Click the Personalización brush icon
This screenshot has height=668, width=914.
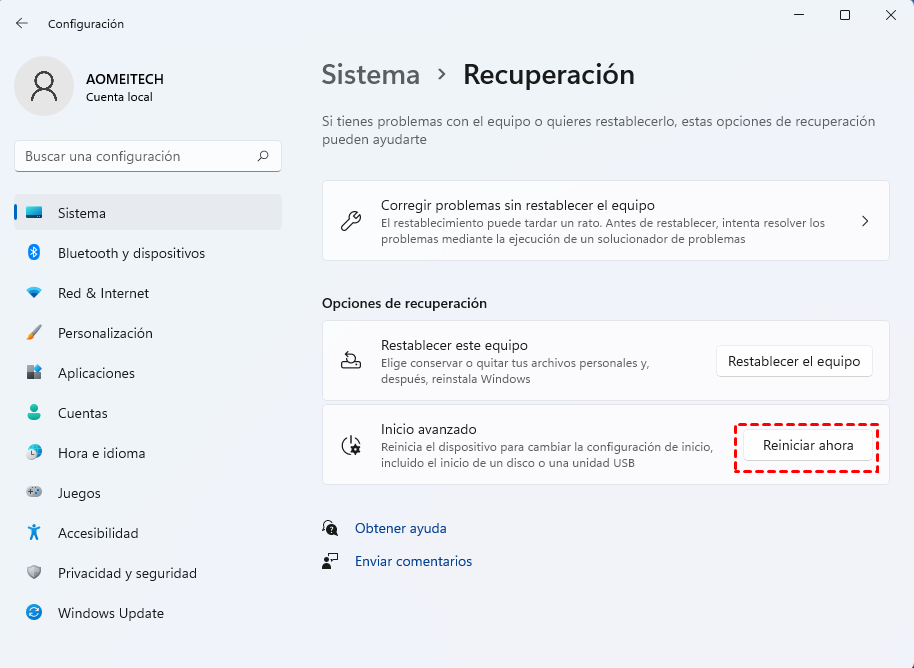point(33,333)
